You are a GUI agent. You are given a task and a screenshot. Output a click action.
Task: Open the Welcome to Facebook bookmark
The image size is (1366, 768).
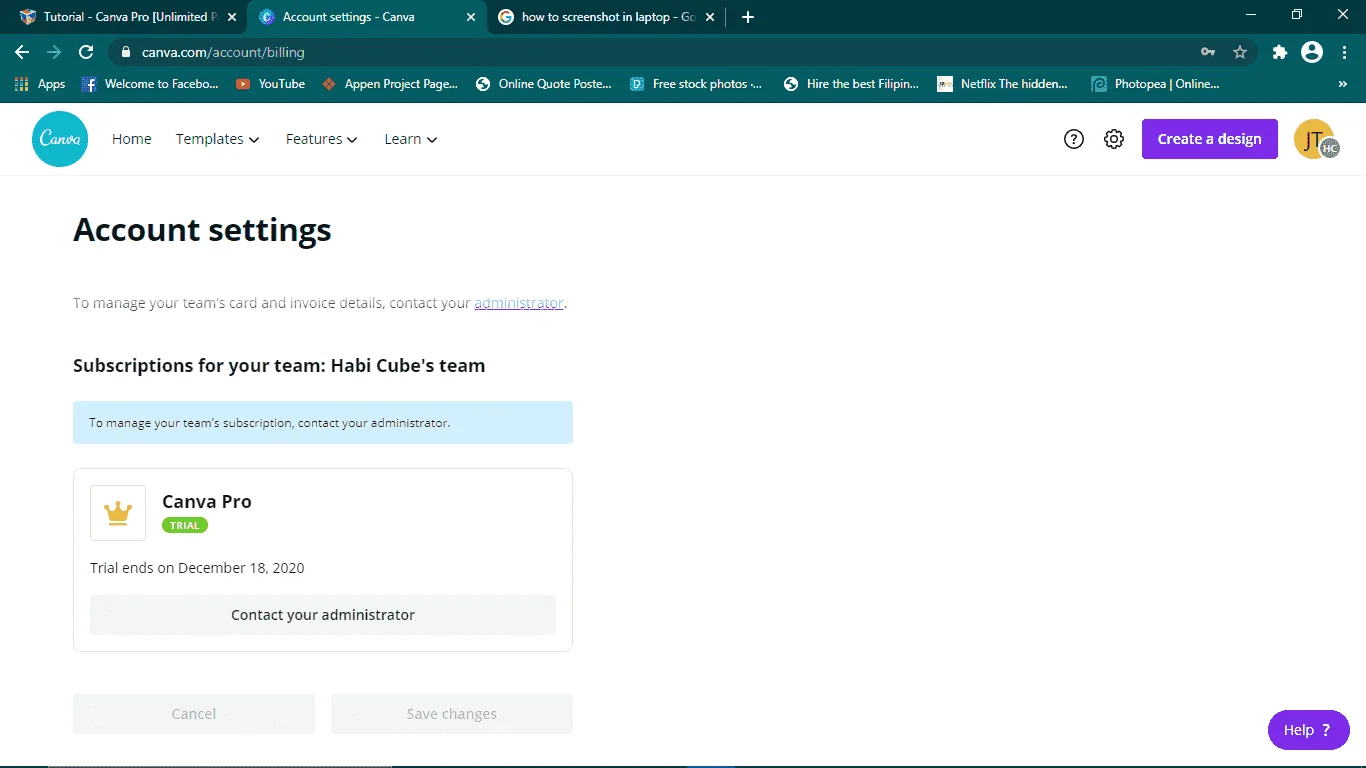(x=149, y=84)
